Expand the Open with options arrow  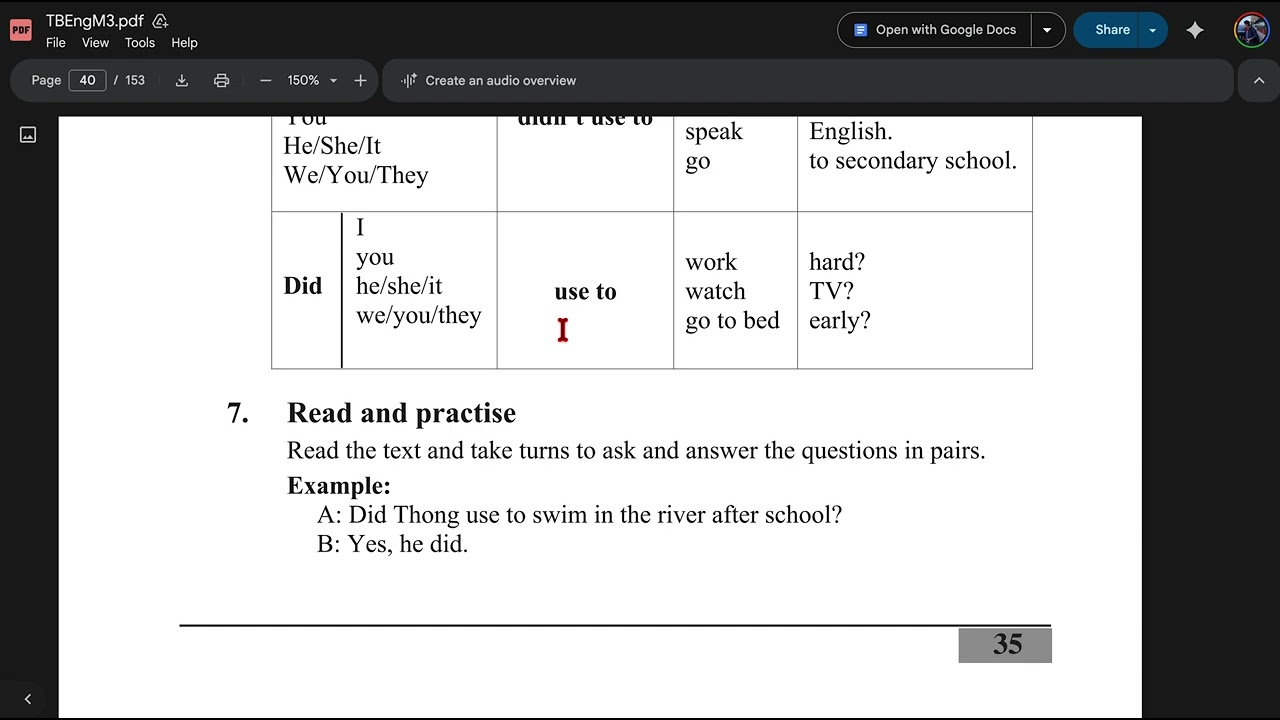point(1047,30)
